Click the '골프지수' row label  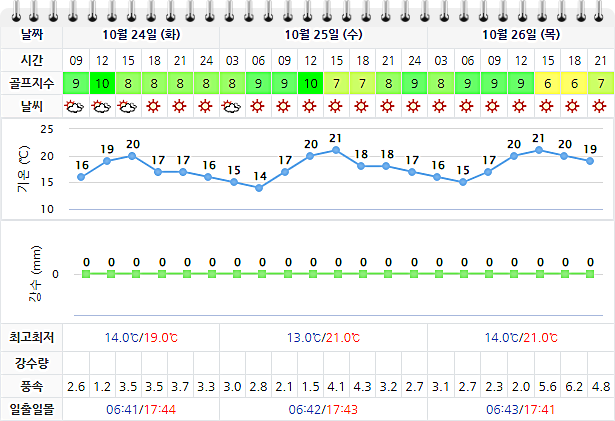31,83
